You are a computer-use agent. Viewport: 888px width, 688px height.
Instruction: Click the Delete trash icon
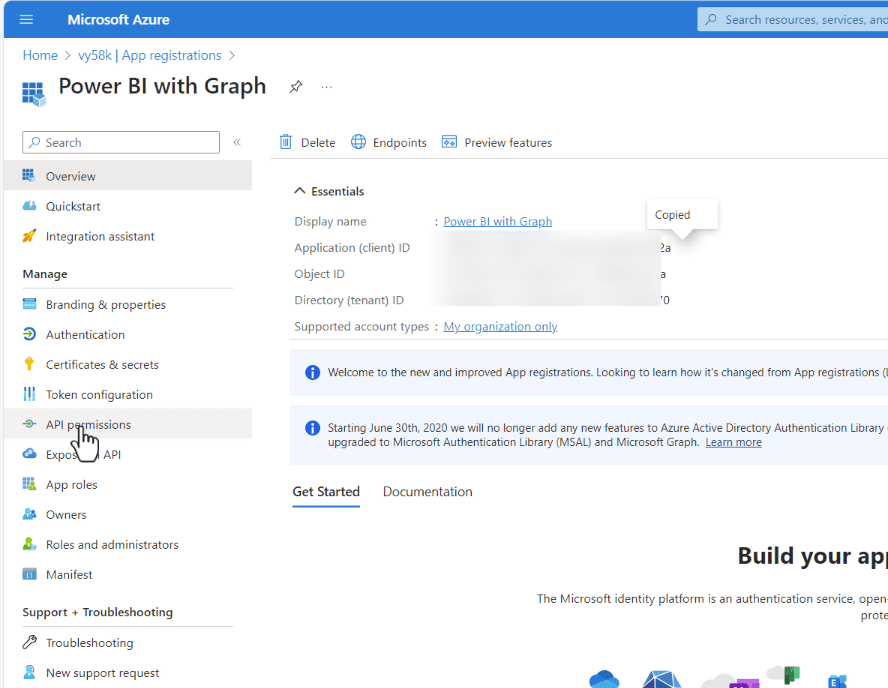click(285, 142)
